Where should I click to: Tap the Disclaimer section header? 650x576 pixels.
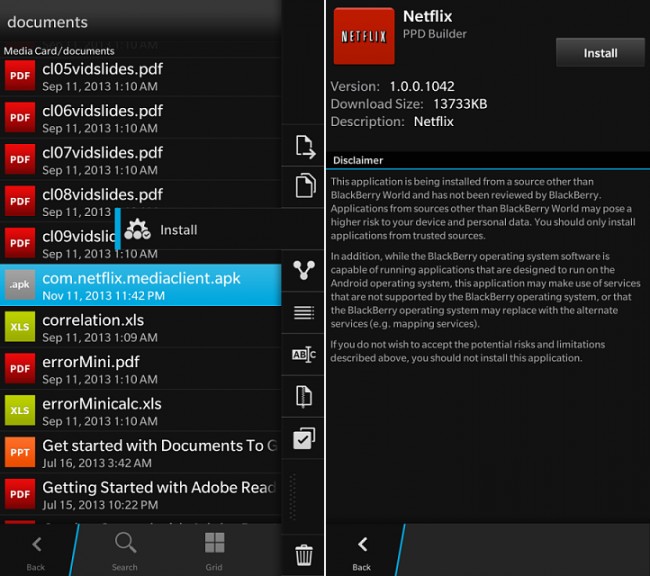click(358, 160)
